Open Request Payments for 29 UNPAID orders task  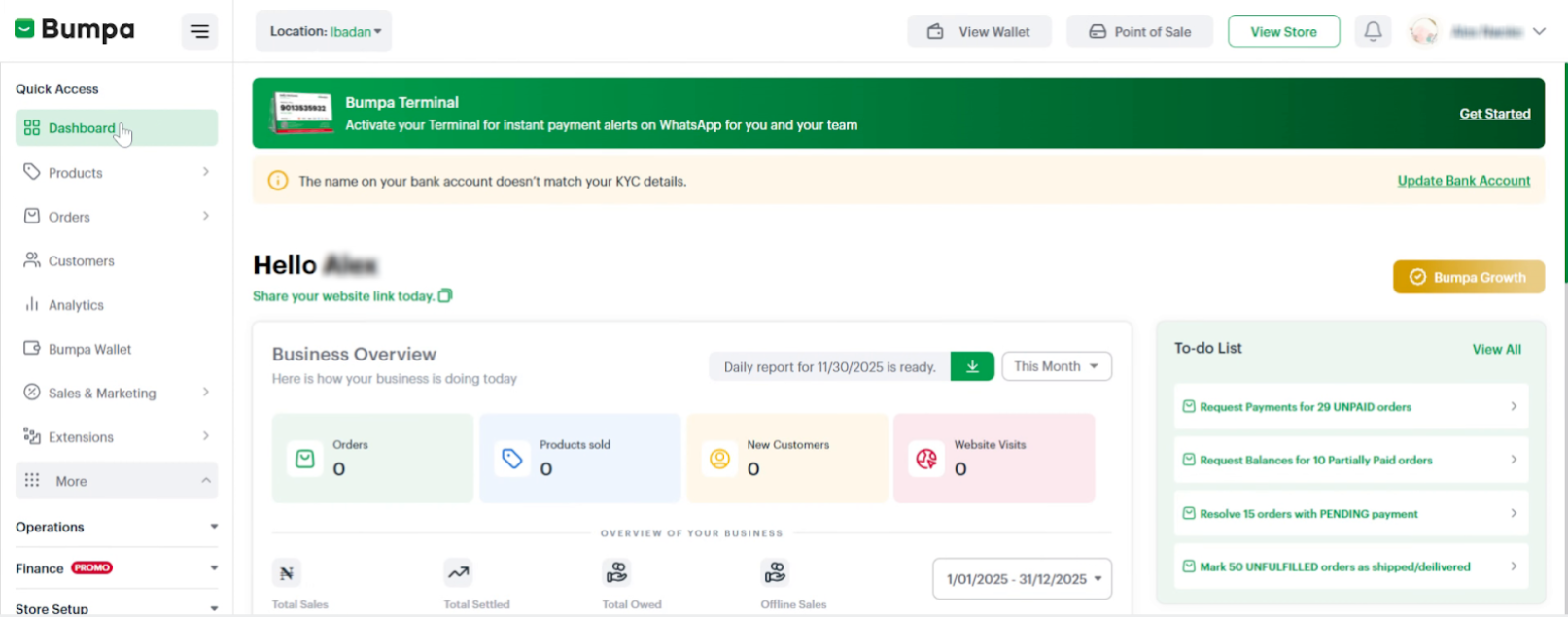[1350, 407]
